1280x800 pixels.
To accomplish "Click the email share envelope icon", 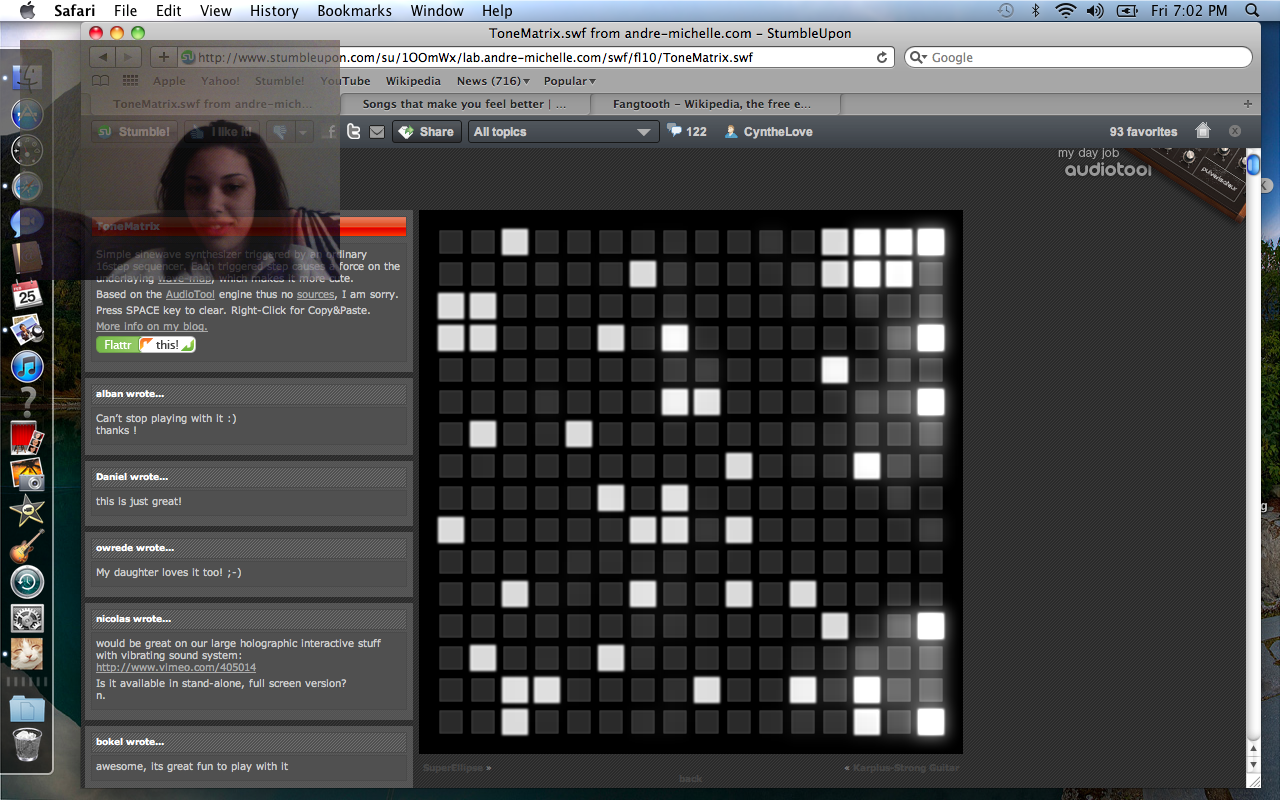I will (377, 131).
